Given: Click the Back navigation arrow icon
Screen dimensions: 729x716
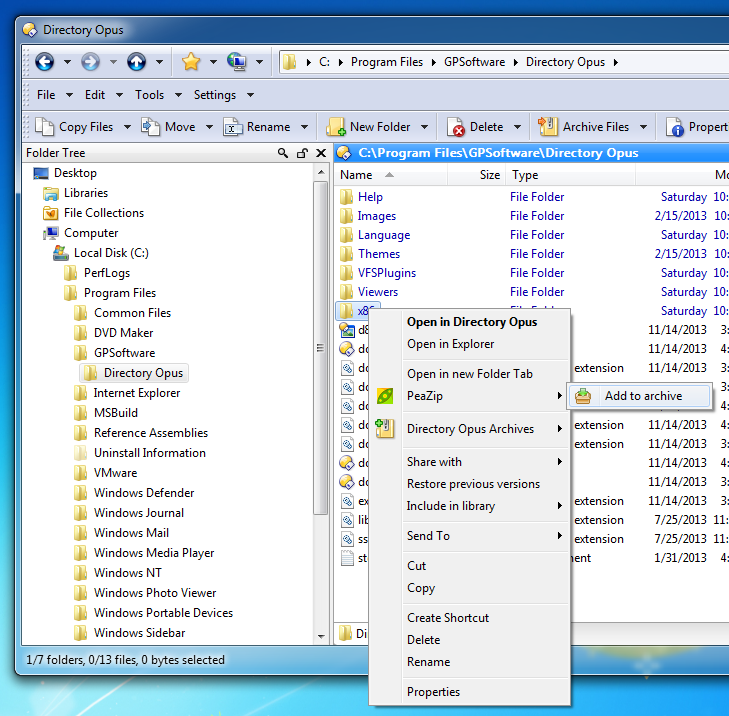Looking at the screenshot, I should click(45, 62).
